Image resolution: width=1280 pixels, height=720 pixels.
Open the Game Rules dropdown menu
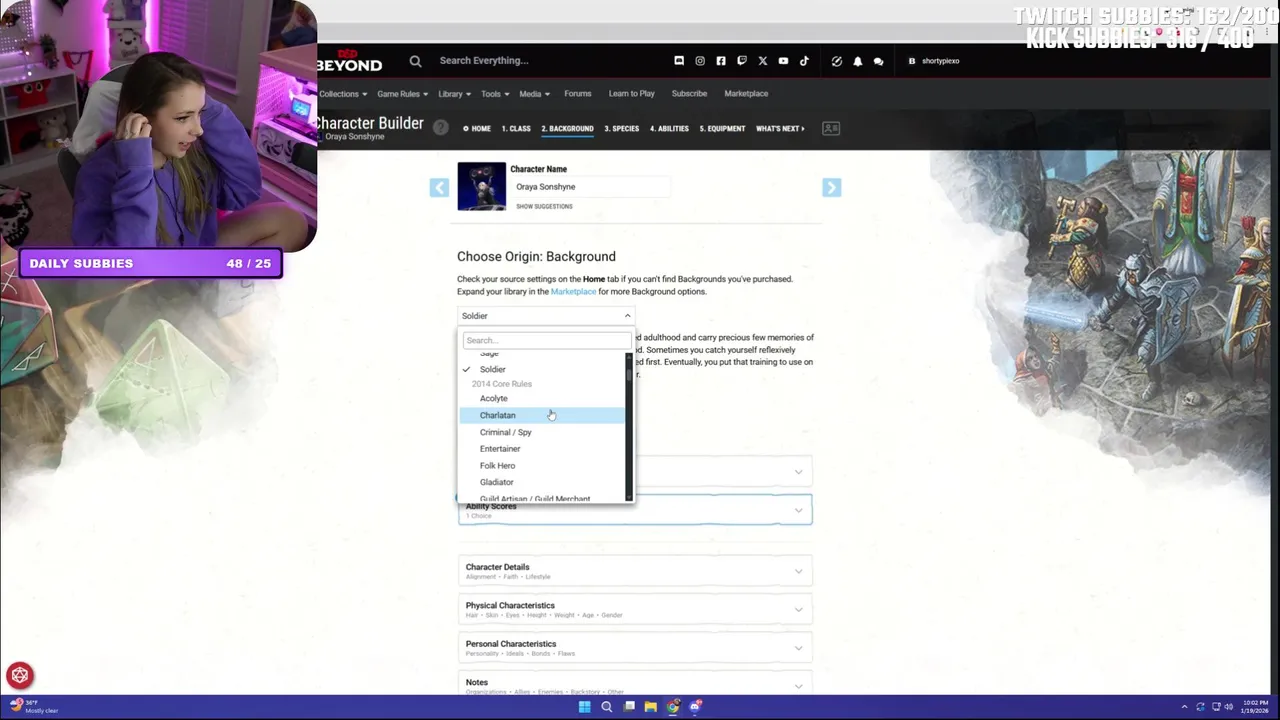click(x=402, y=94)
